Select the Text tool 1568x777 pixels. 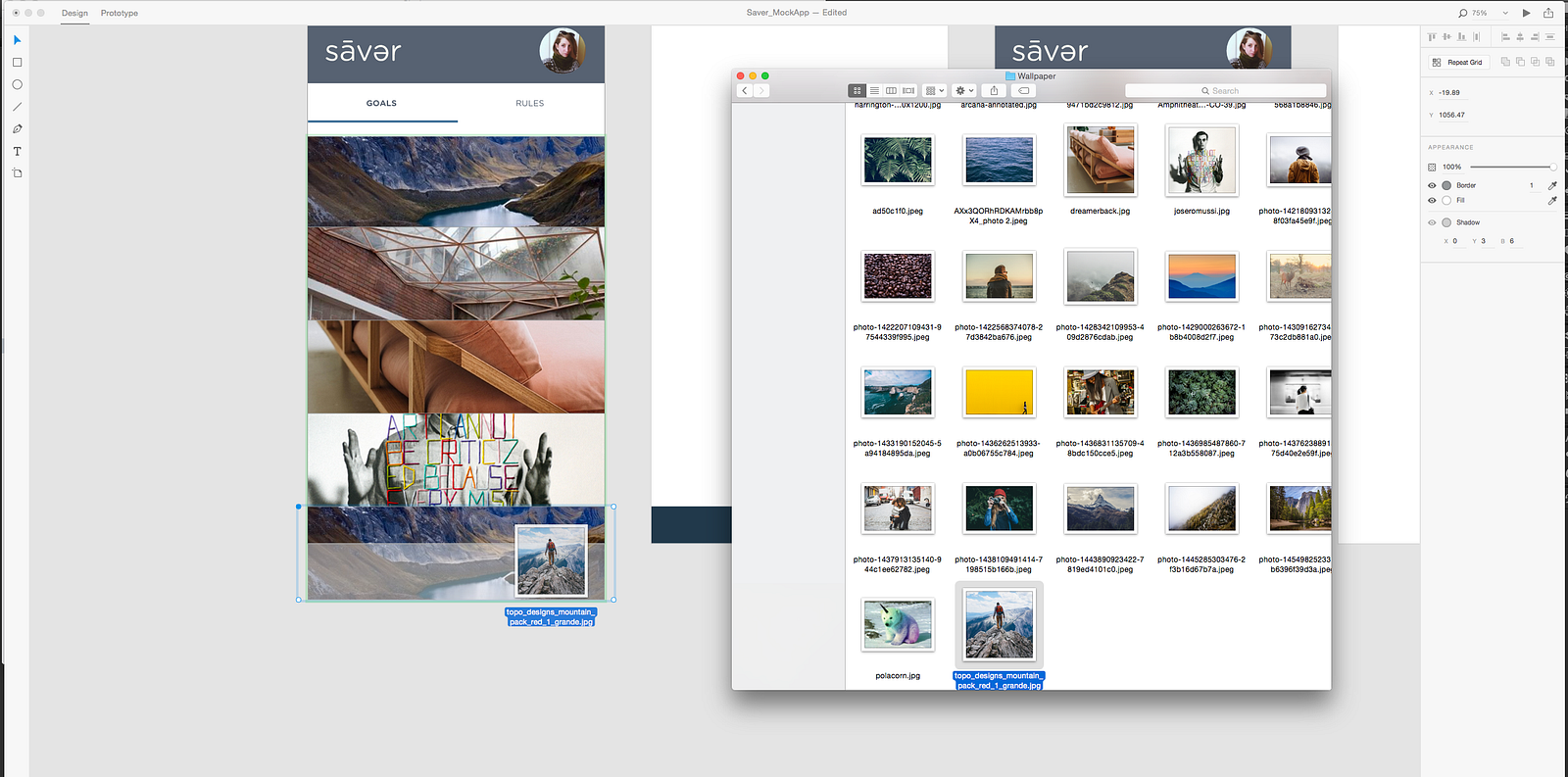pyautogui.click(x=17, y=151)
